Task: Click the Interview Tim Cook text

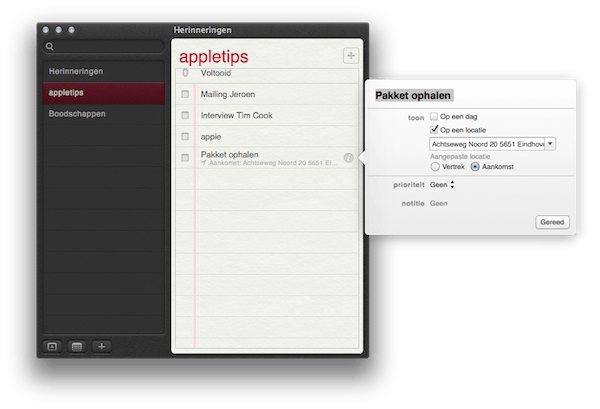Action: [x=236, y=116]
